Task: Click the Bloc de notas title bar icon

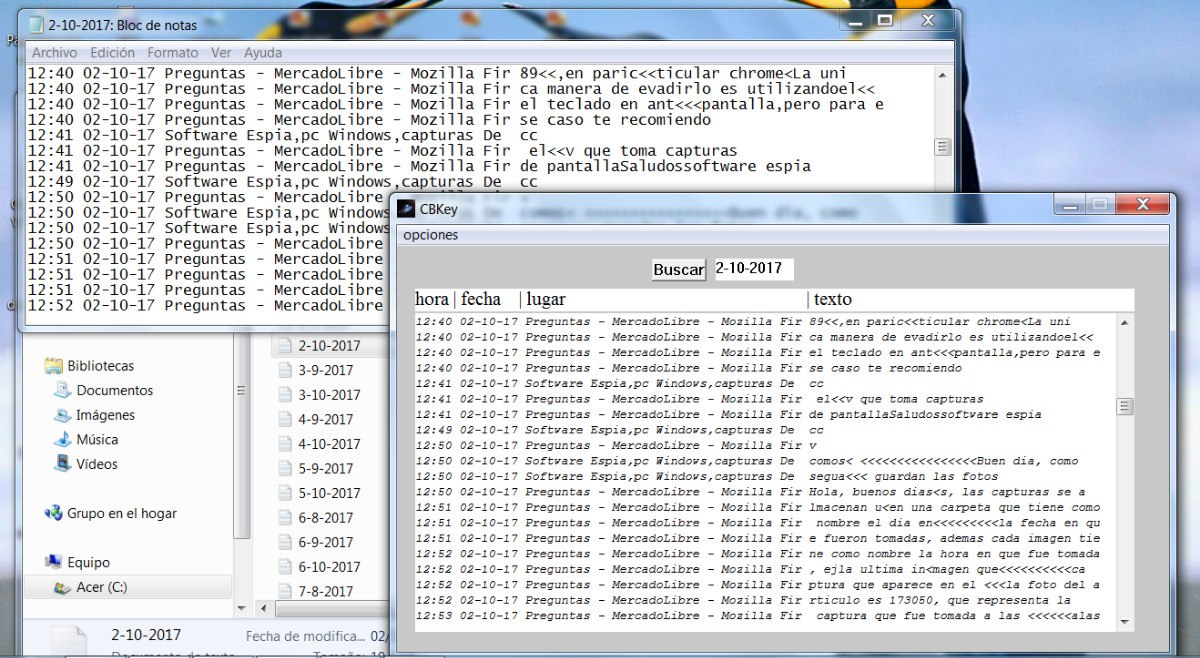Action: [36, 24]
